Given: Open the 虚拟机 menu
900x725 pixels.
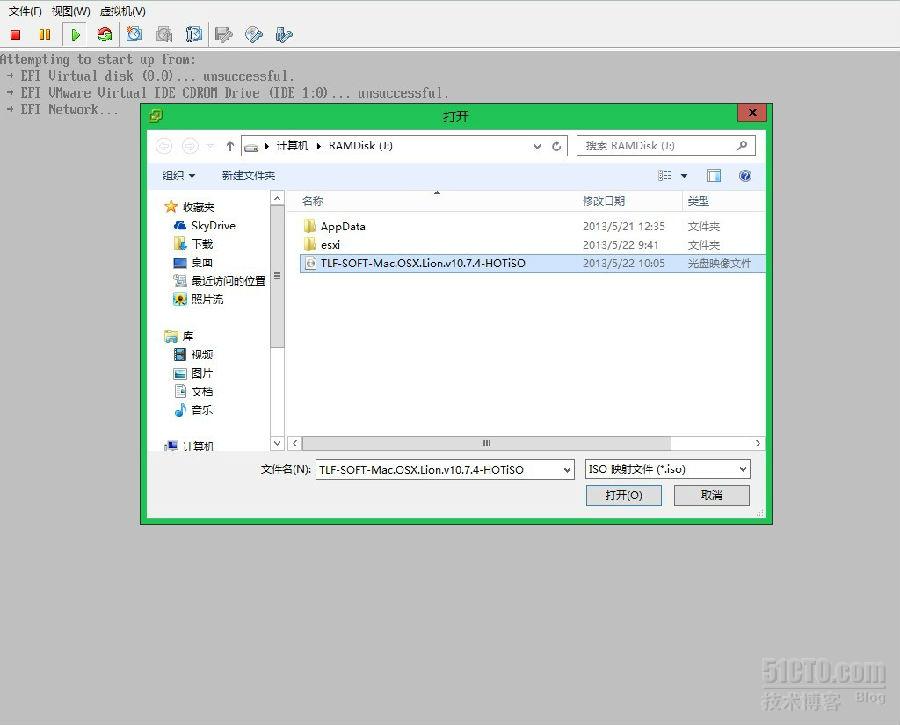Looking at the screenshot, I should [x=122, y=11].
